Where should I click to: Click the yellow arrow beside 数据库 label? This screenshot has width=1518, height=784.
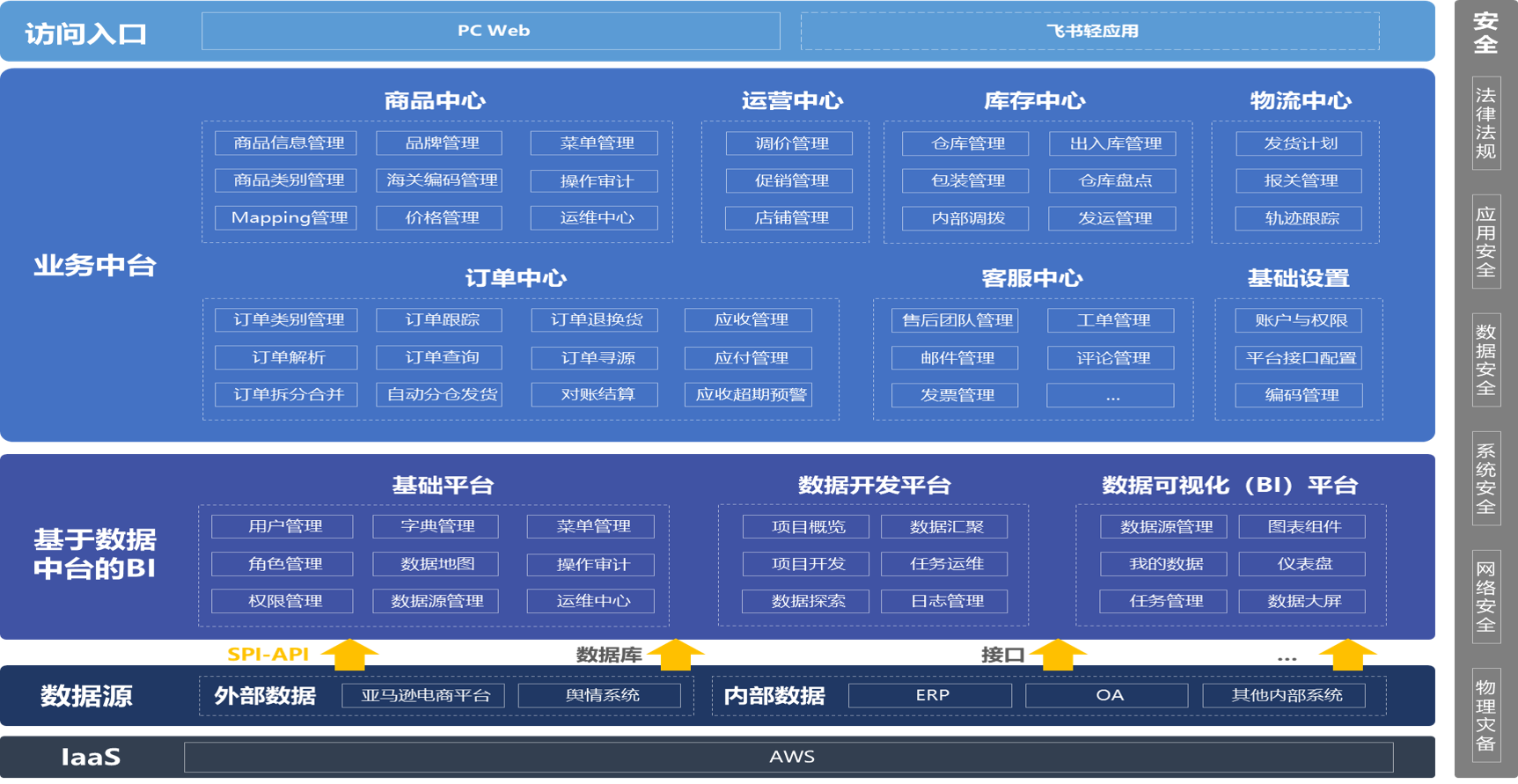tap(675, 655)
